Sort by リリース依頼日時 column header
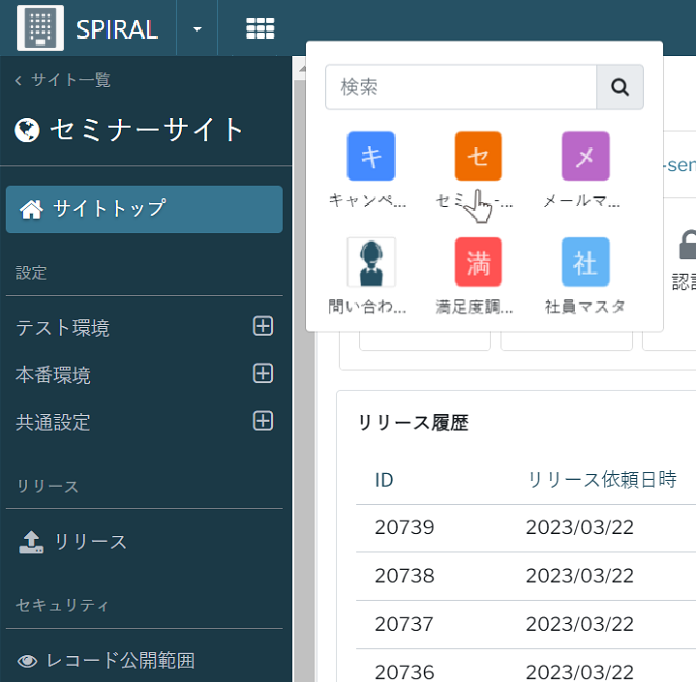Screen dimensions: 696x682 [602, 480]
